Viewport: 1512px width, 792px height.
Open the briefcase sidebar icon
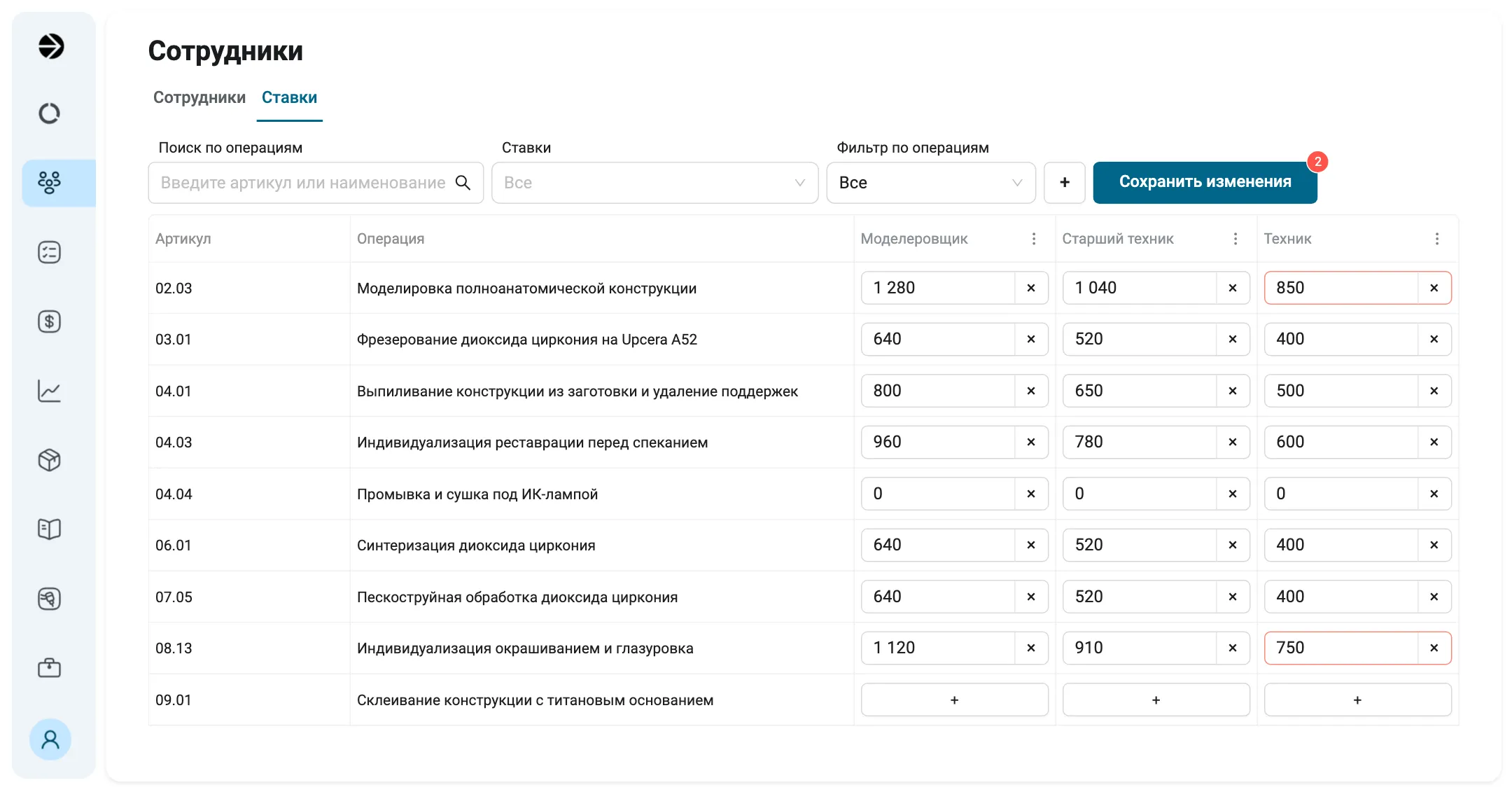[x=49, y=667]
